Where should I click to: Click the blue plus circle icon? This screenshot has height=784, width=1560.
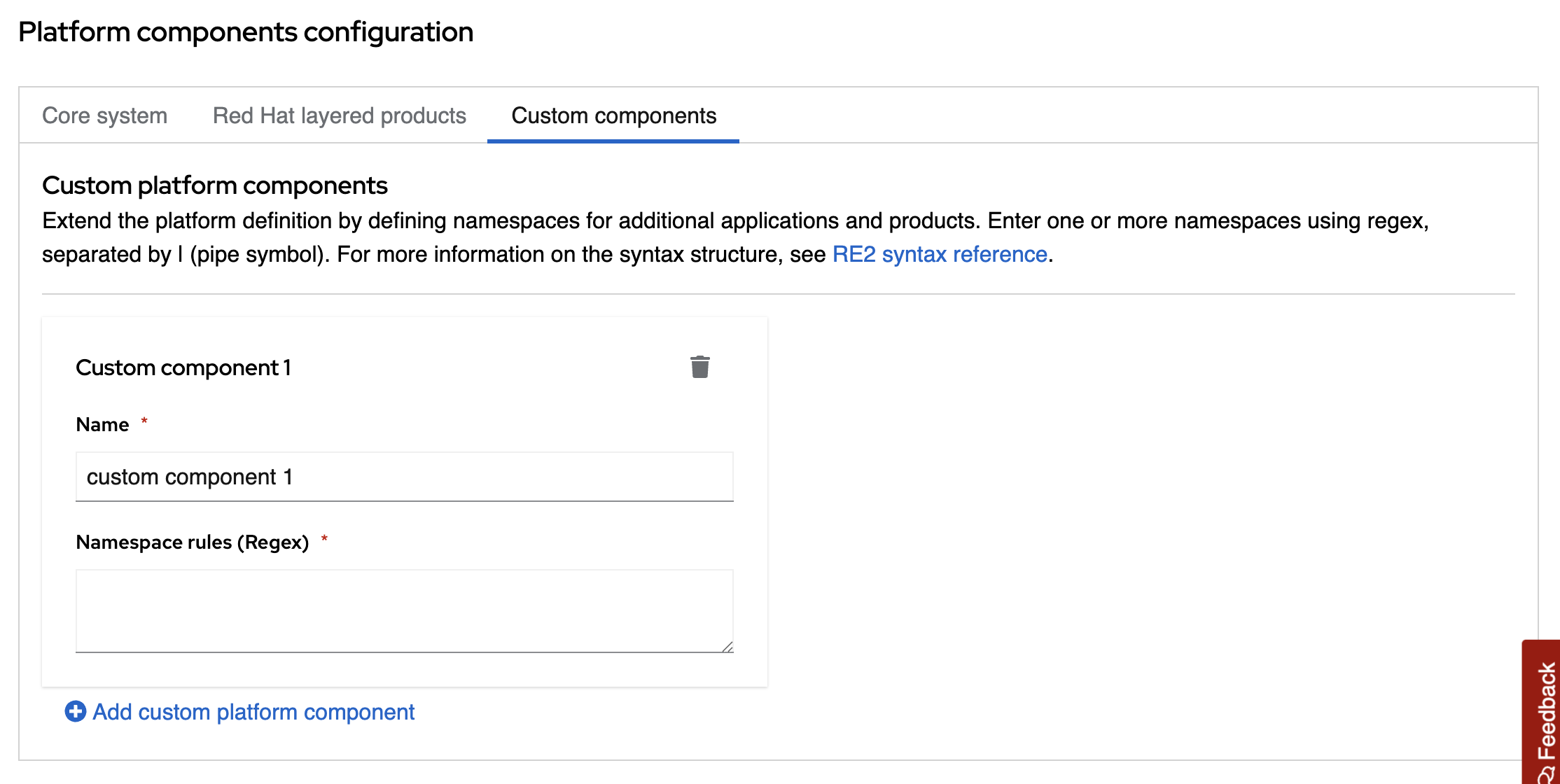tap(76, 711)
